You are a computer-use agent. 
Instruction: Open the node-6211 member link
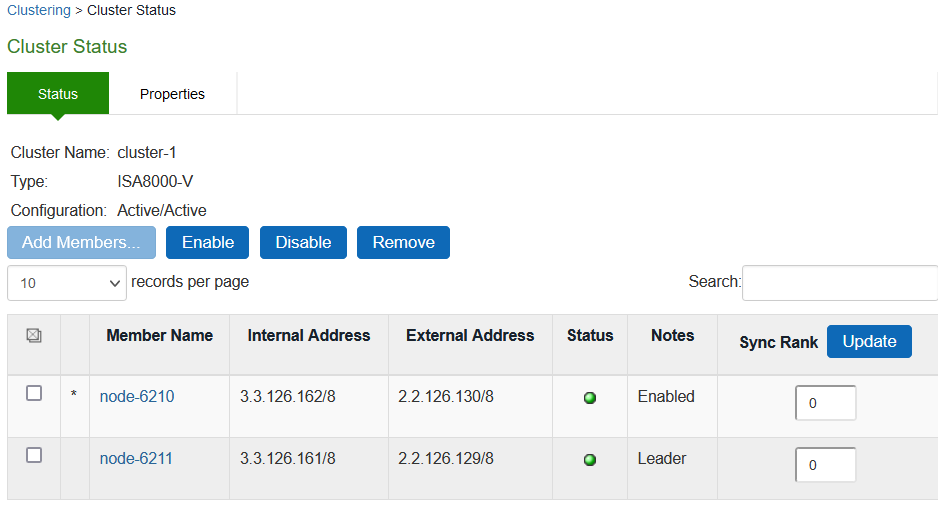pos(137,459)
